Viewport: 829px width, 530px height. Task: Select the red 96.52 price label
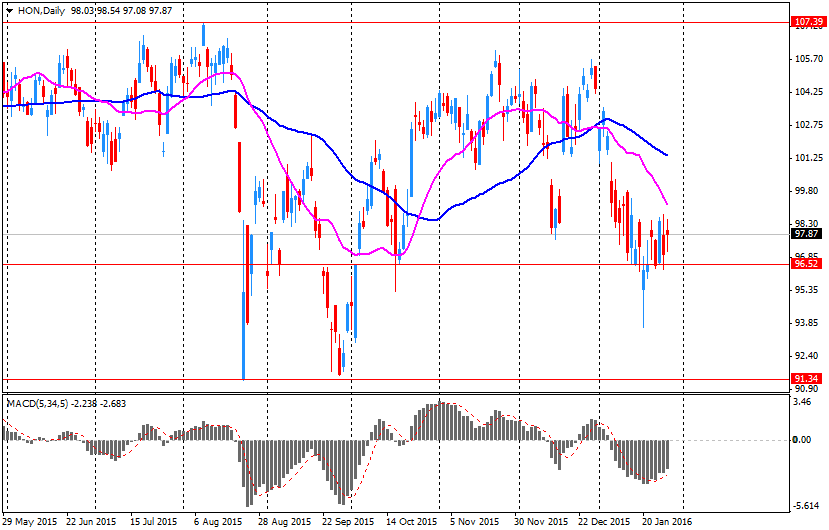coord(806,265)
